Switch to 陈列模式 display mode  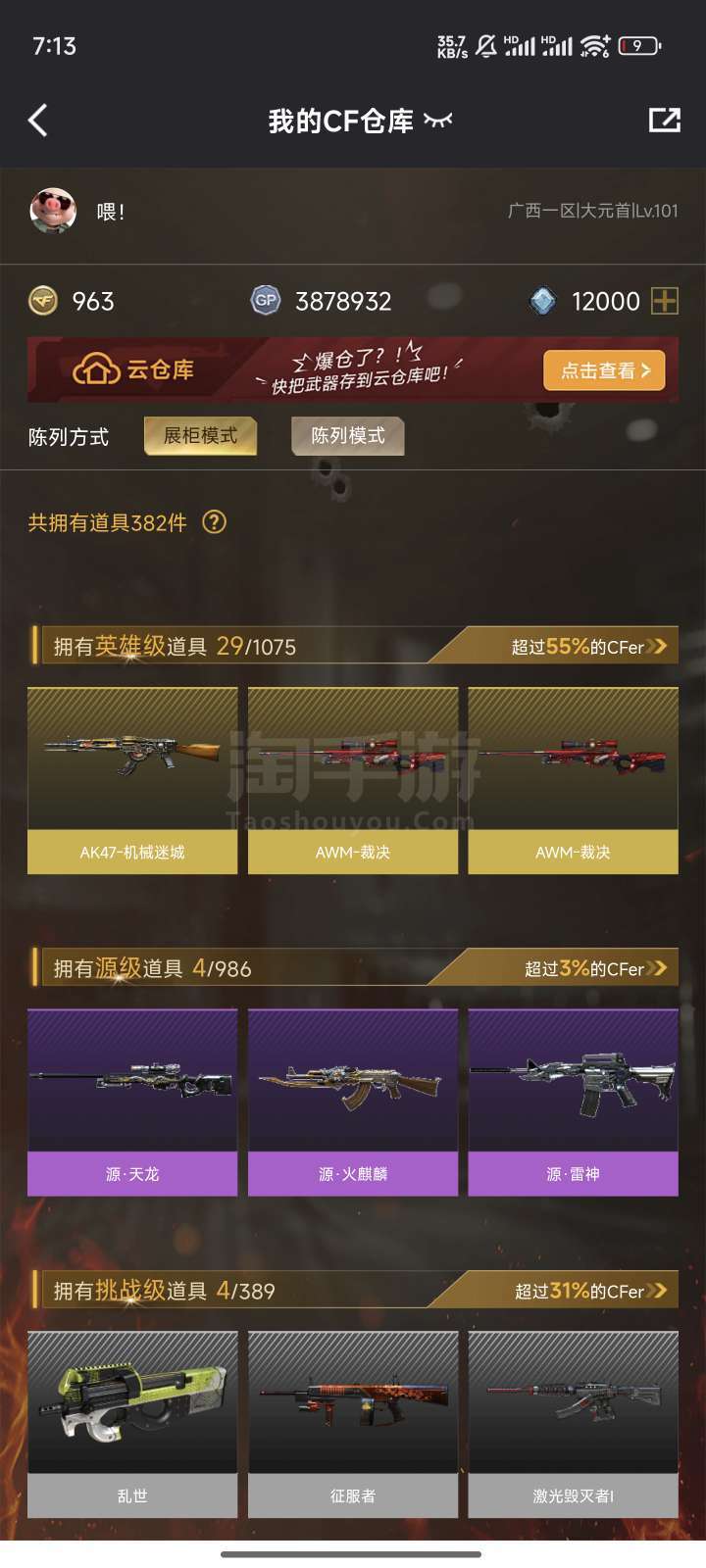pyautogui.click(x=348, y=436)
